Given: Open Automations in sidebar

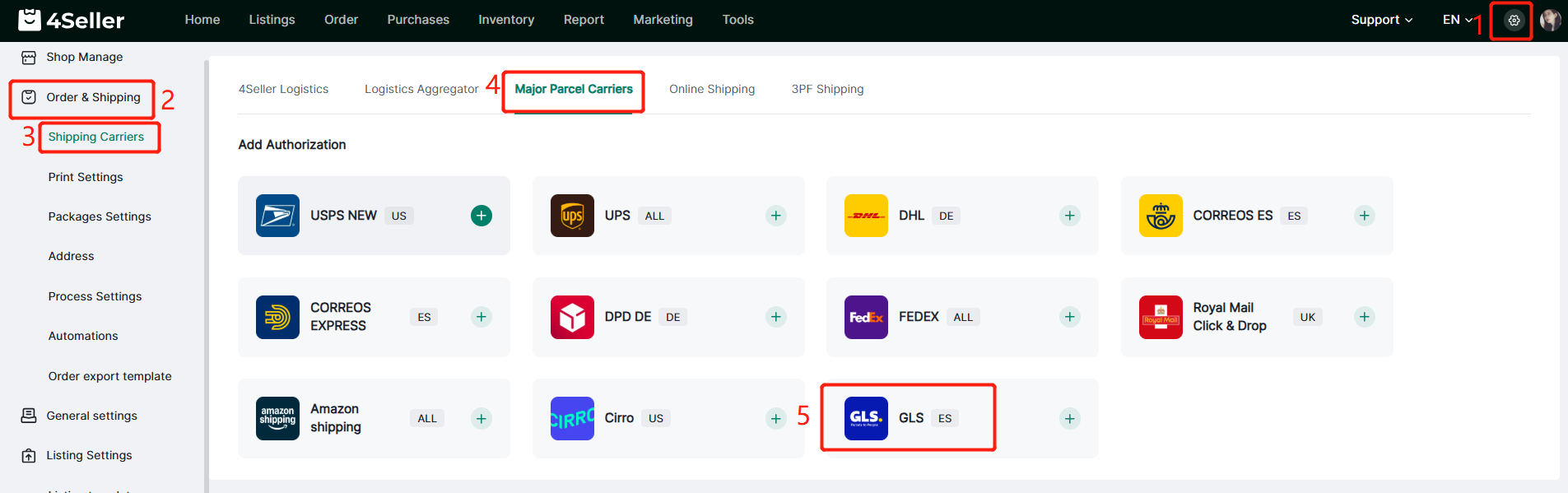Looking at the screenshot, I should [83, 336].
